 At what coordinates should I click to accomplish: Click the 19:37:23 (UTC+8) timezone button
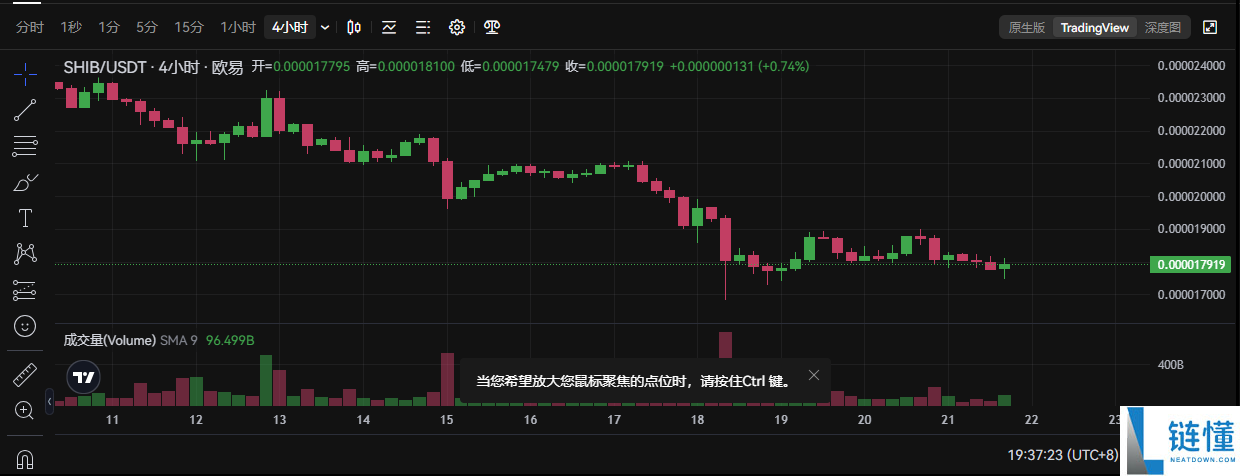click(1062, 453)
